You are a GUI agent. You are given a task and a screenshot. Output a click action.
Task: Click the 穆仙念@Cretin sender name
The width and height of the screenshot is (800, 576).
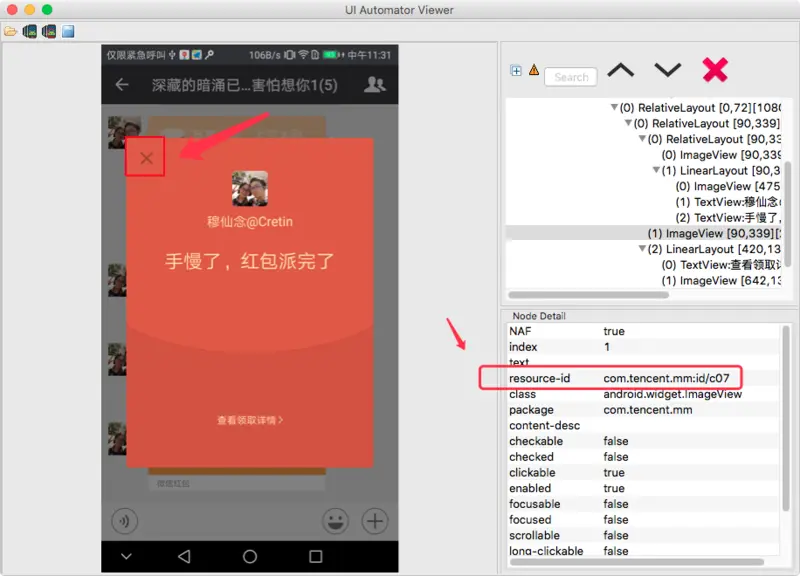(x=249, y=221)
